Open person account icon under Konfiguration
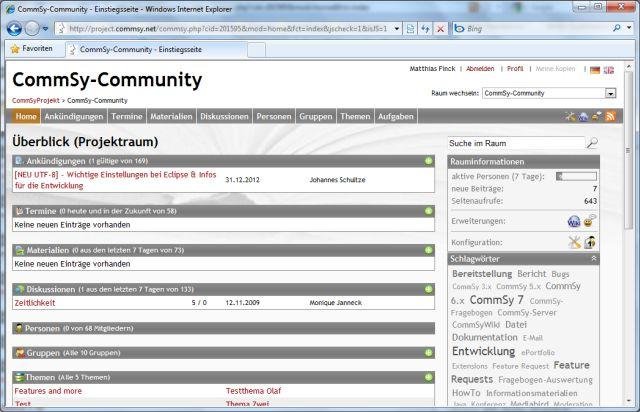This screenshot has height=412, width=640. tap(590, 242)
